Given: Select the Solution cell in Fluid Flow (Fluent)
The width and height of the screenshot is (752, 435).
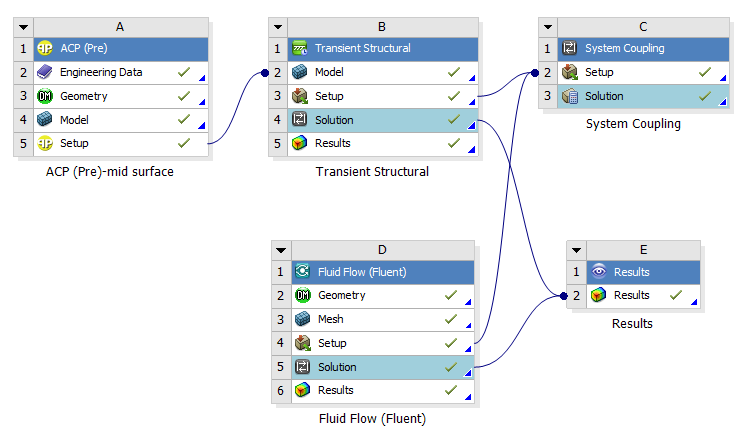Looking at the screenshot, I should 383,367.
